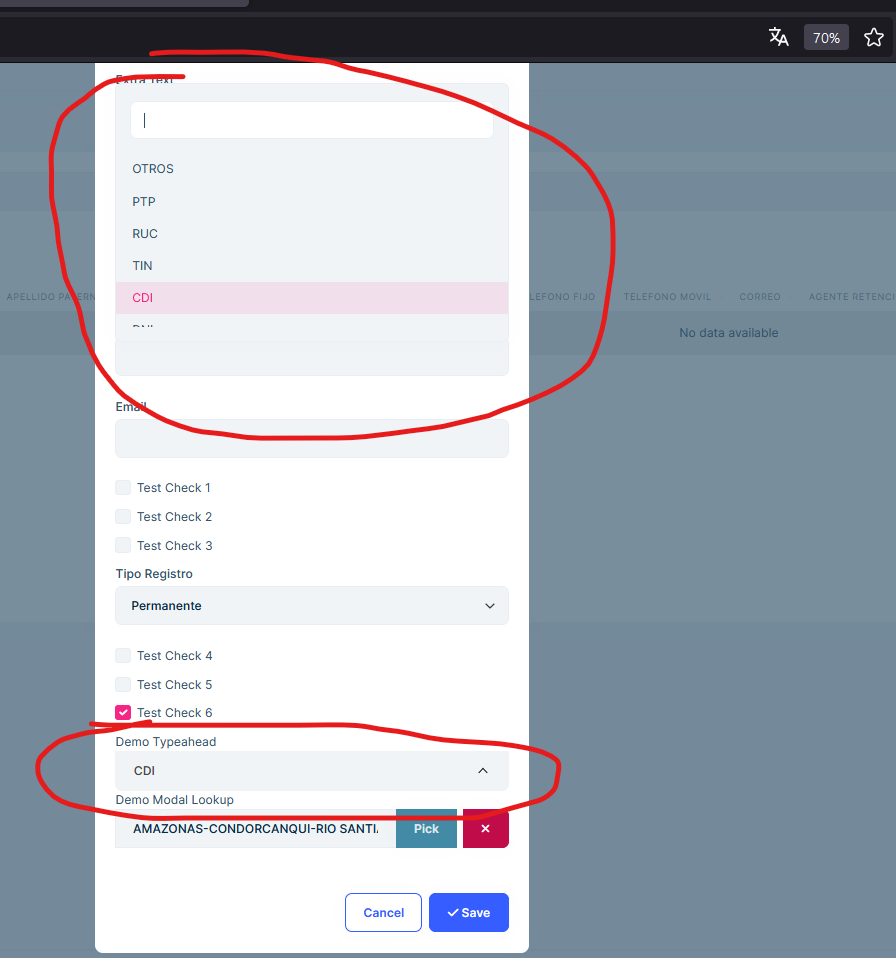
Task: Enable the Test Check 1 checkbox
Action: click(x=123, y=488)
